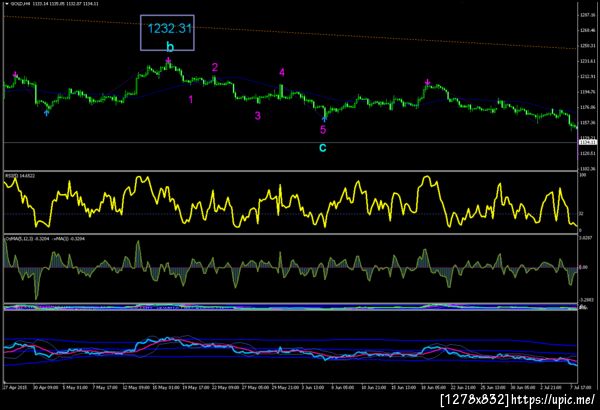Image resolution: width=600 pixels, height=410 pixels.
Task: Click the current price tag 1134.11 on axis
Action: coord(588,142)
